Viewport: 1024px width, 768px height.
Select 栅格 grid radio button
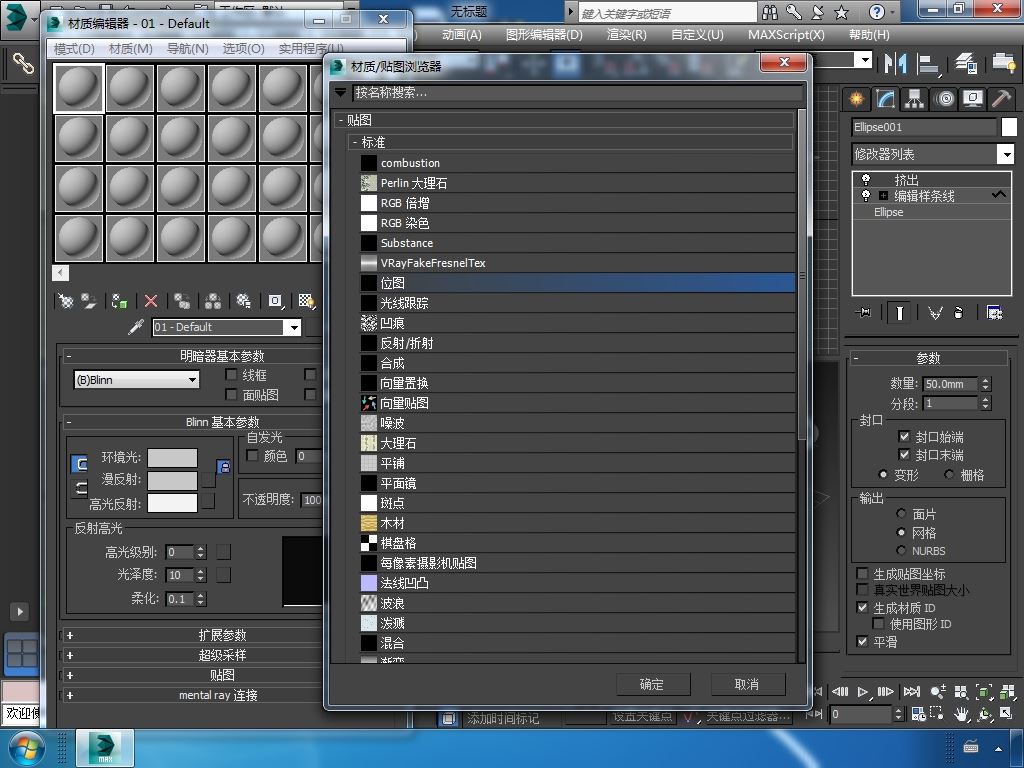(949, 475)
